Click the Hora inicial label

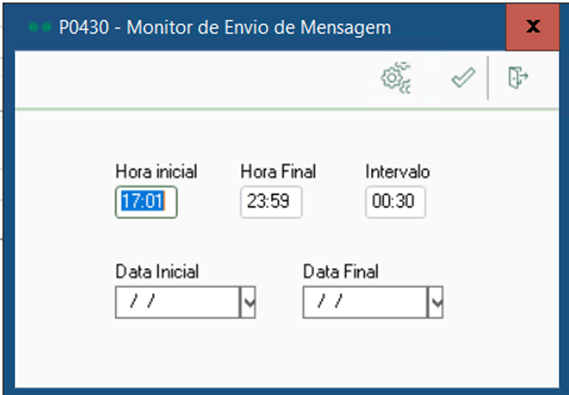coord(156,172)
